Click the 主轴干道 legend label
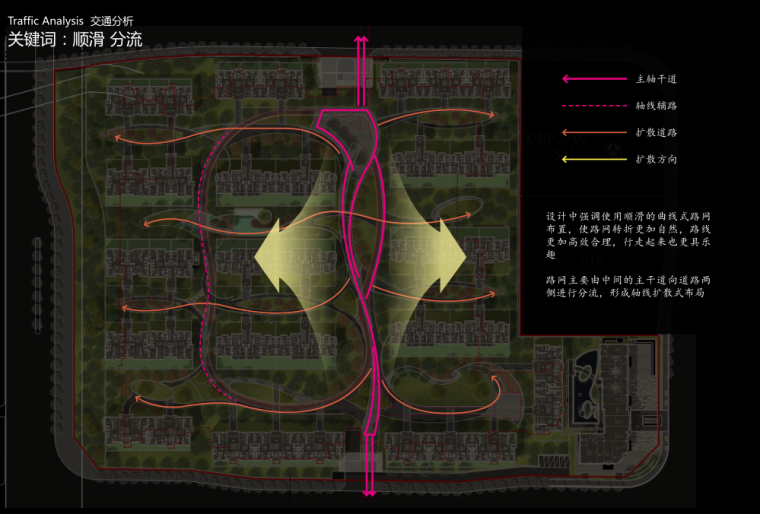The image size is (760, 514). [x=655, y=79]
